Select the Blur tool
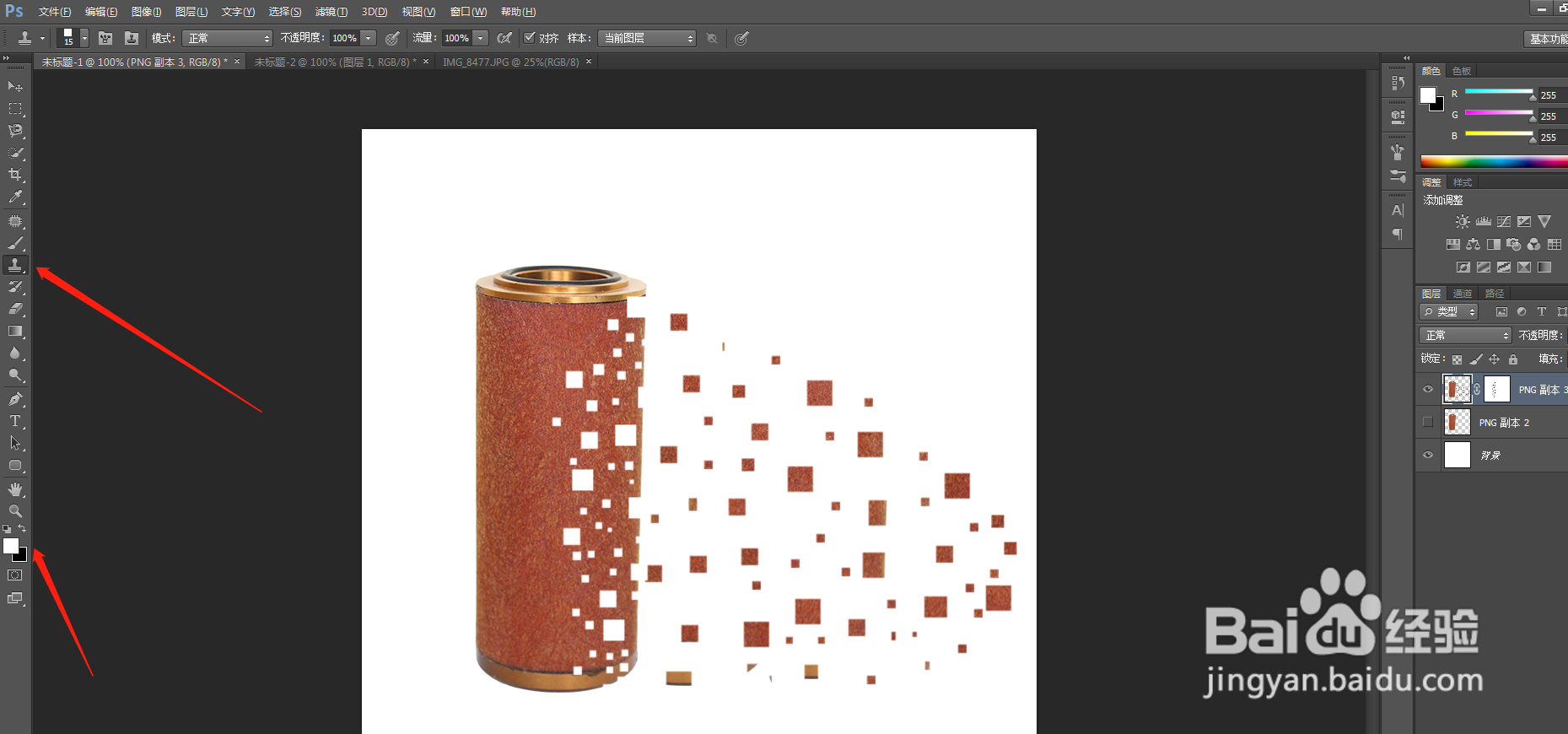The height and width of the screenshot is (734, 1568). [x=15, y=353]
